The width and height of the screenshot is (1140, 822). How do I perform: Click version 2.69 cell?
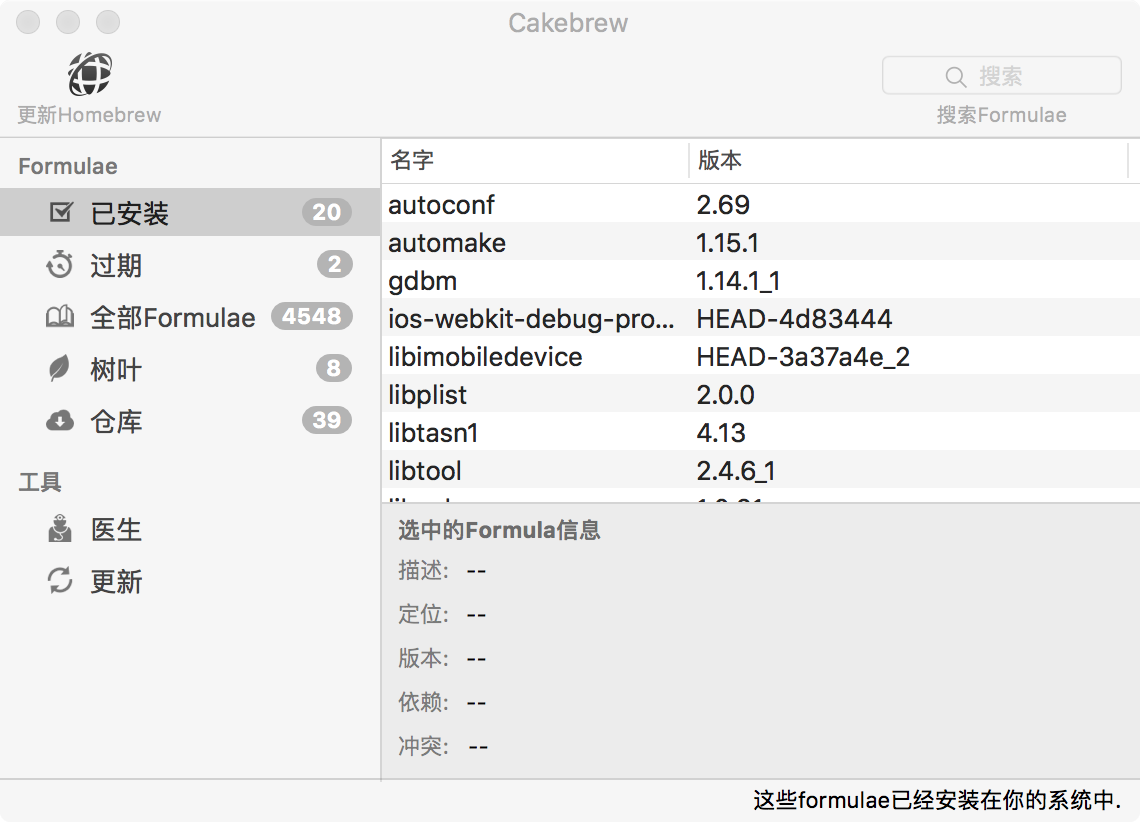[x=723, y=205]
